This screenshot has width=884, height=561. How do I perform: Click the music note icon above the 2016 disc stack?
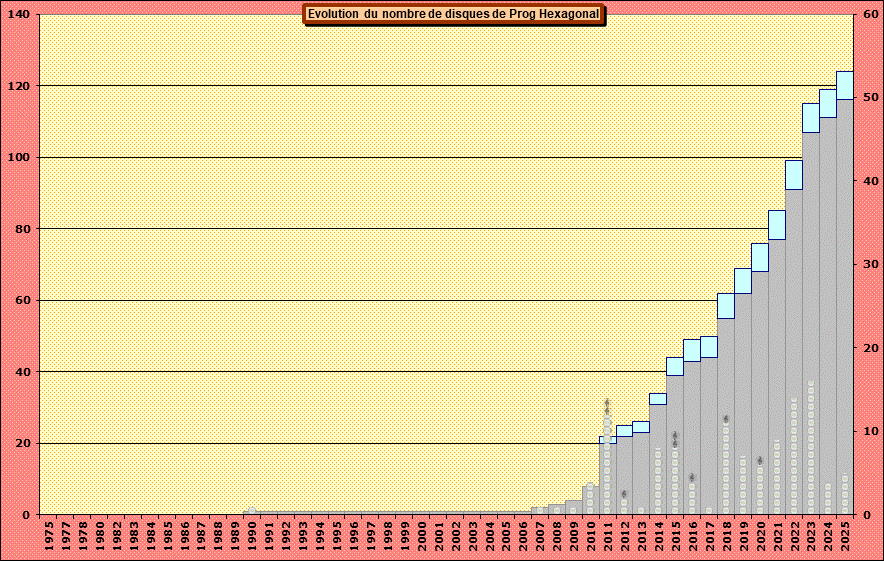(692, 478)
